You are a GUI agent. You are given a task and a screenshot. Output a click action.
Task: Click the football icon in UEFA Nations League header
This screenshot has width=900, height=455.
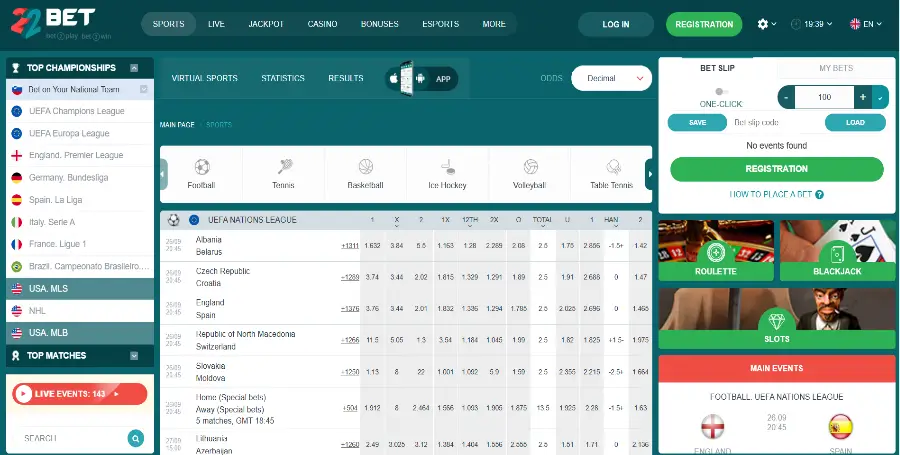pyautogui.click(x=173, y=220)
